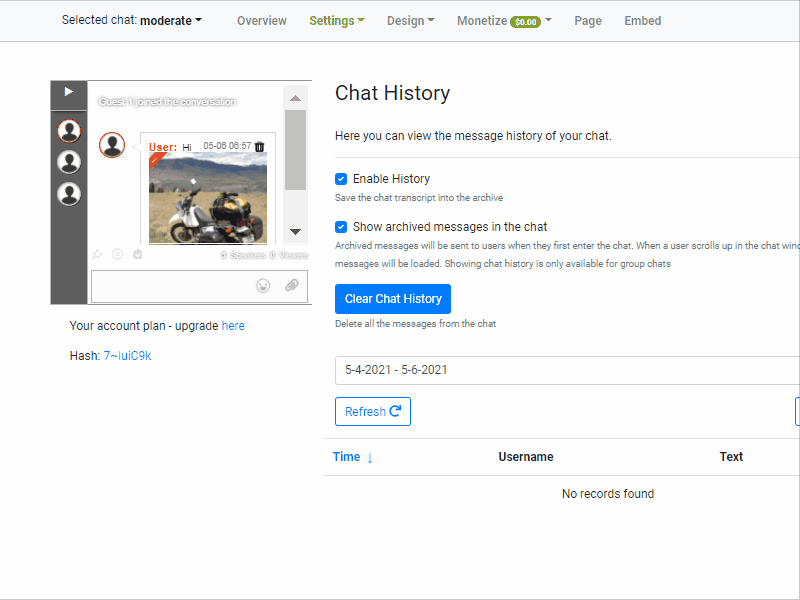Click the pin icon below the chat
Viewport: 800px width, 600px height.
coord(98,255)
